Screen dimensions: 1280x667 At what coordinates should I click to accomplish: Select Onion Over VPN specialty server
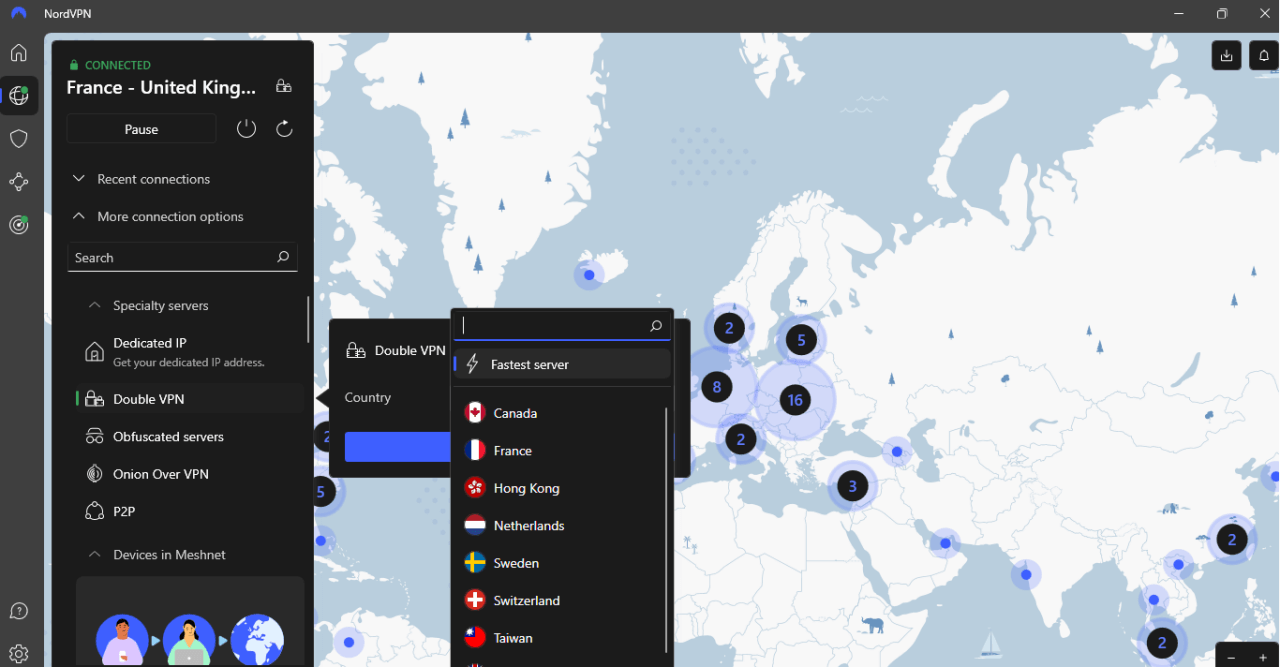click(160, 473)
